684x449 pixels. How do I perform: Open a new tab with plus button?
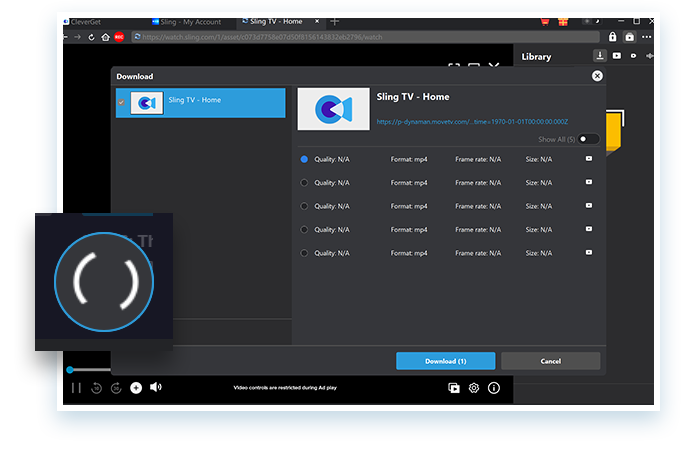point(335,21)
